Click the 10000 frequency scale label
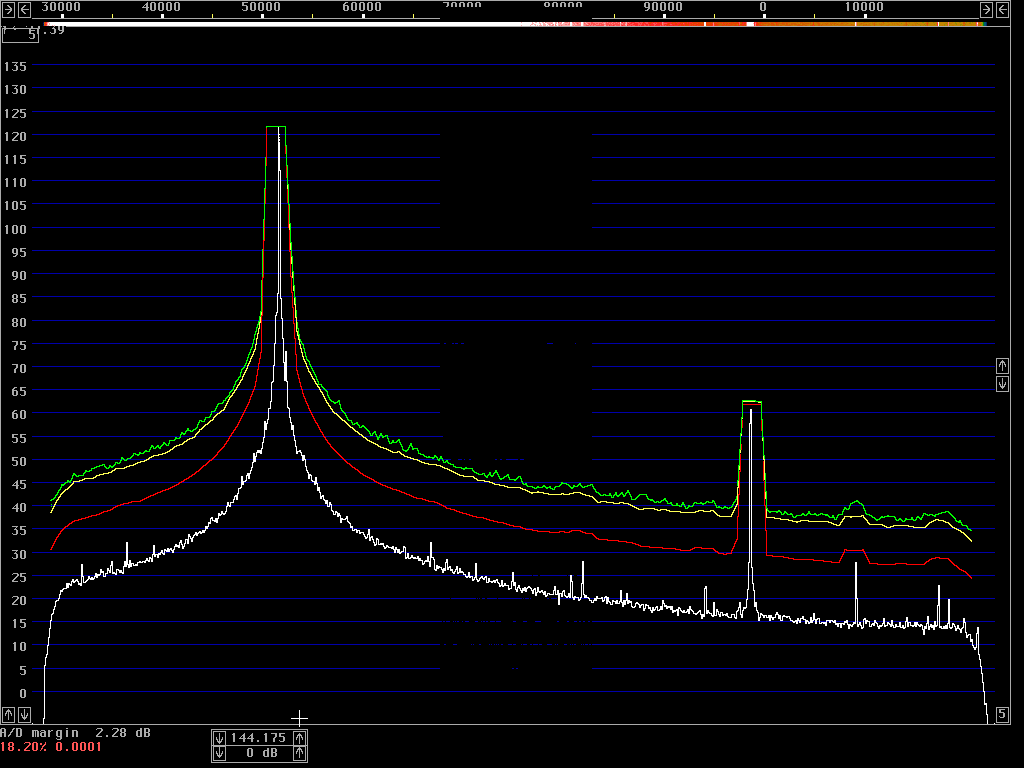Image resolution: width=1024 pixels, height=768 pixels. [864, 7]
